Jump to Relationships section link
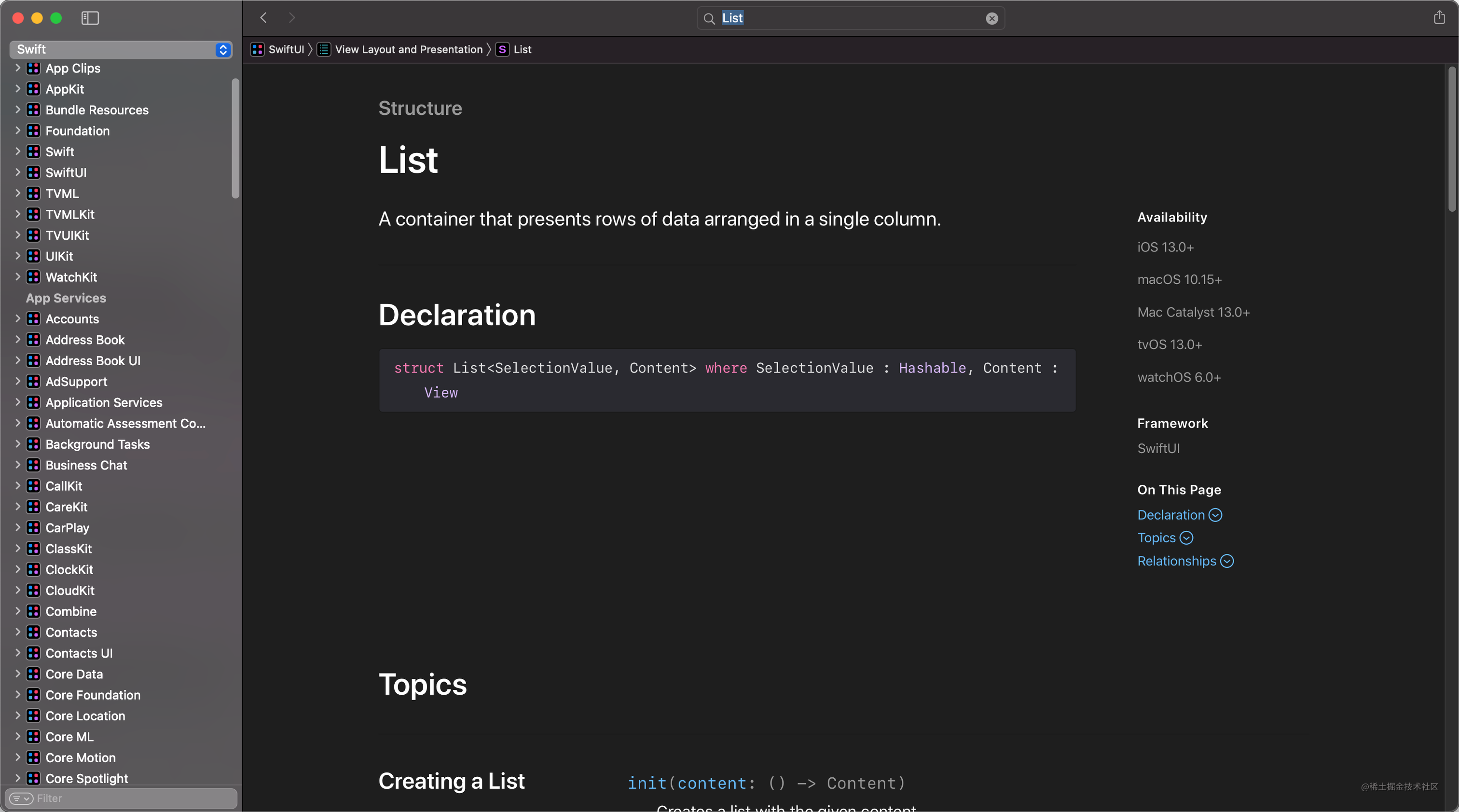 pos(1185,561)
